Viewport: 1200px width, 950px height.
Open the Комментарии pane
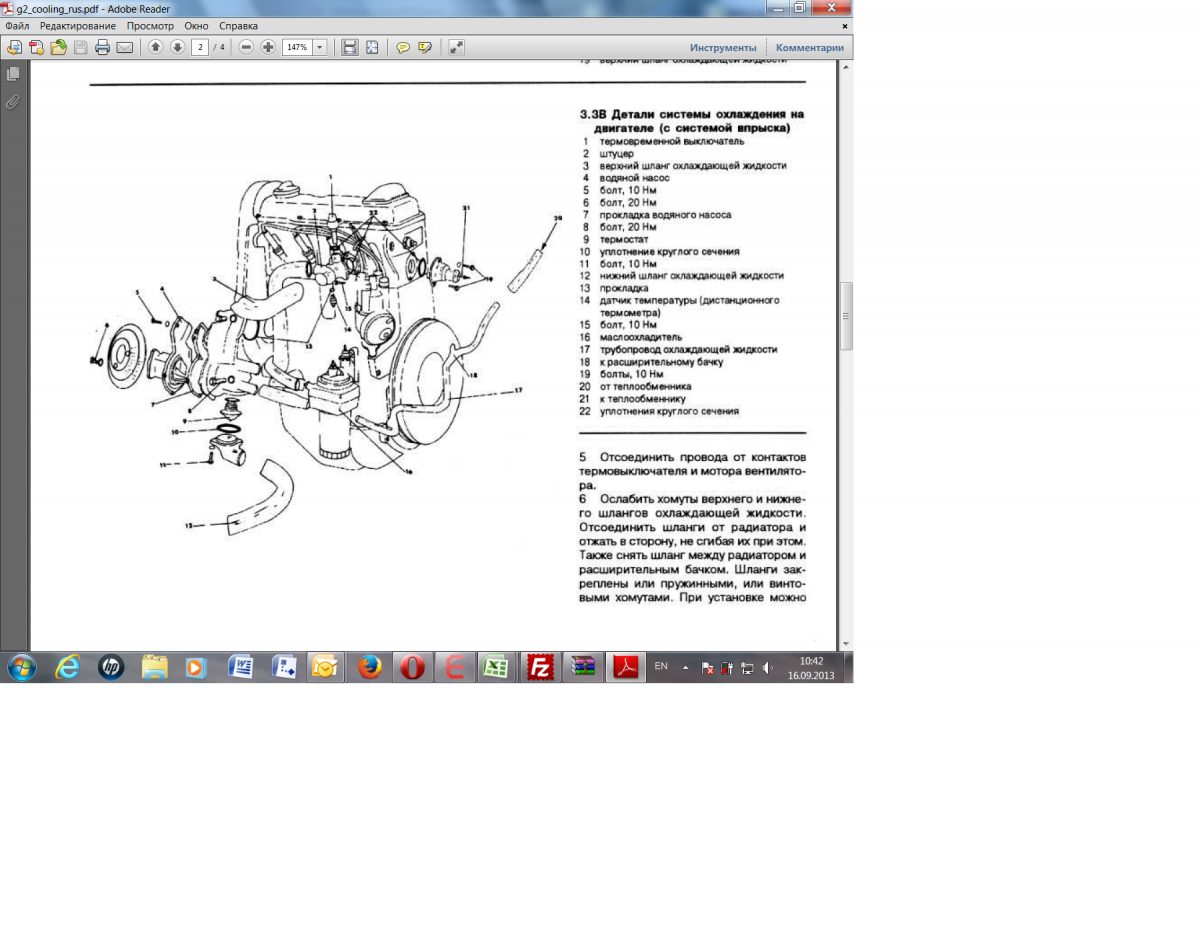pyautogui.click(x=809, y=47)
